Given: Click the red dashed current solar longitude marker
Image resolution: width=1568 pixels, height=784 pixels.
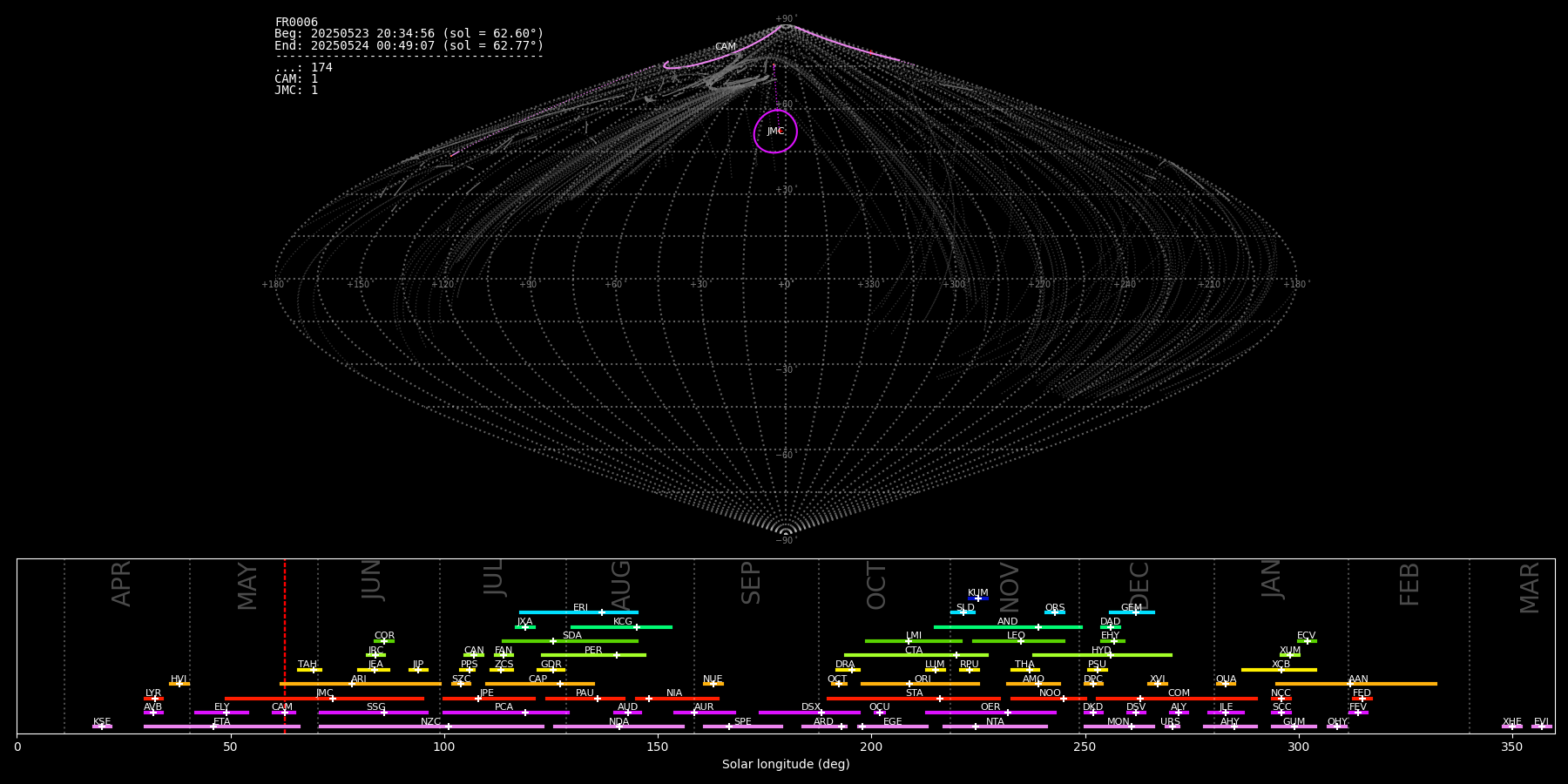Looking at the screenshot, I should tap(285, 645).
